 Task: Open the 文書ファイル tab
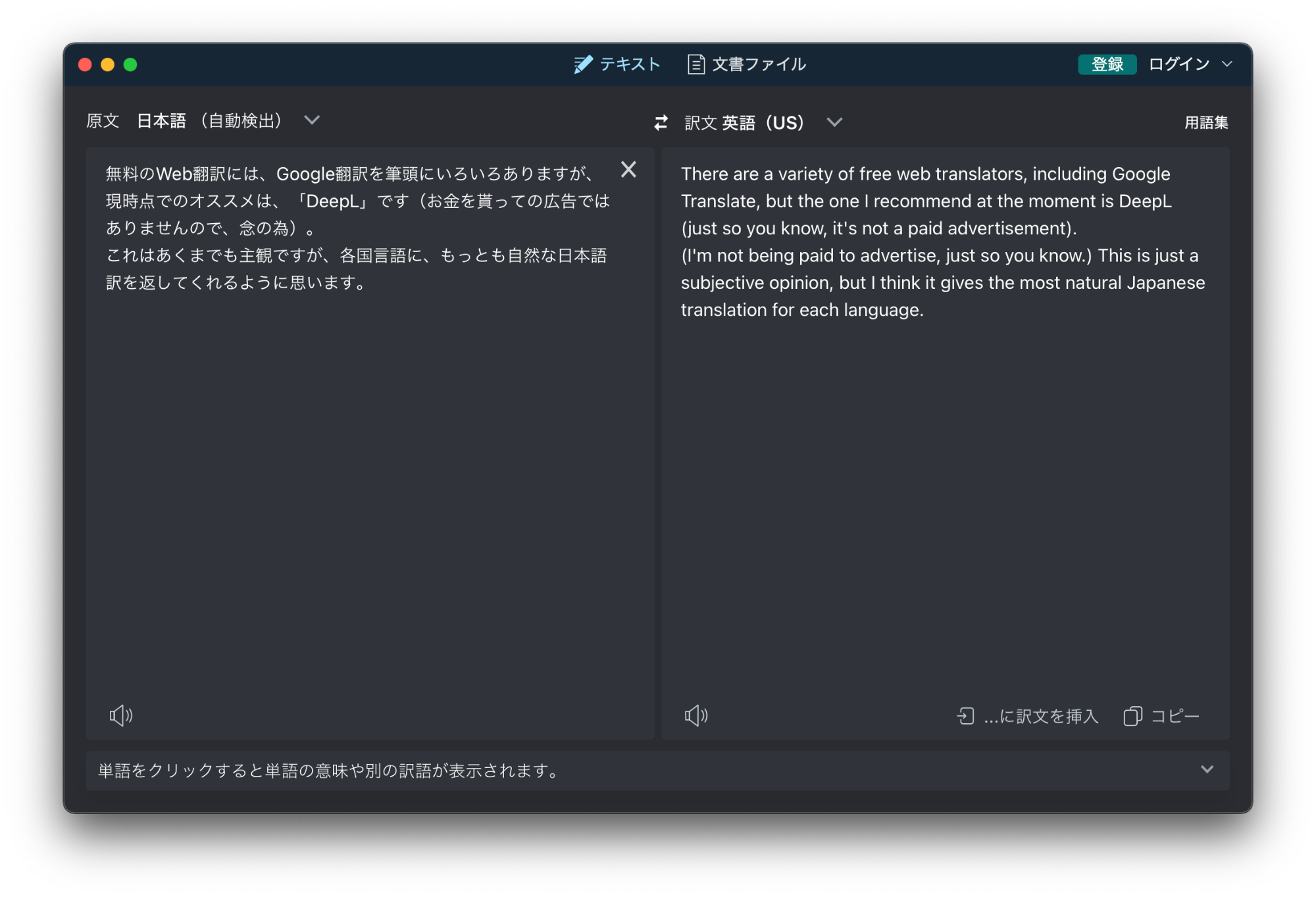tap(746, 64)
